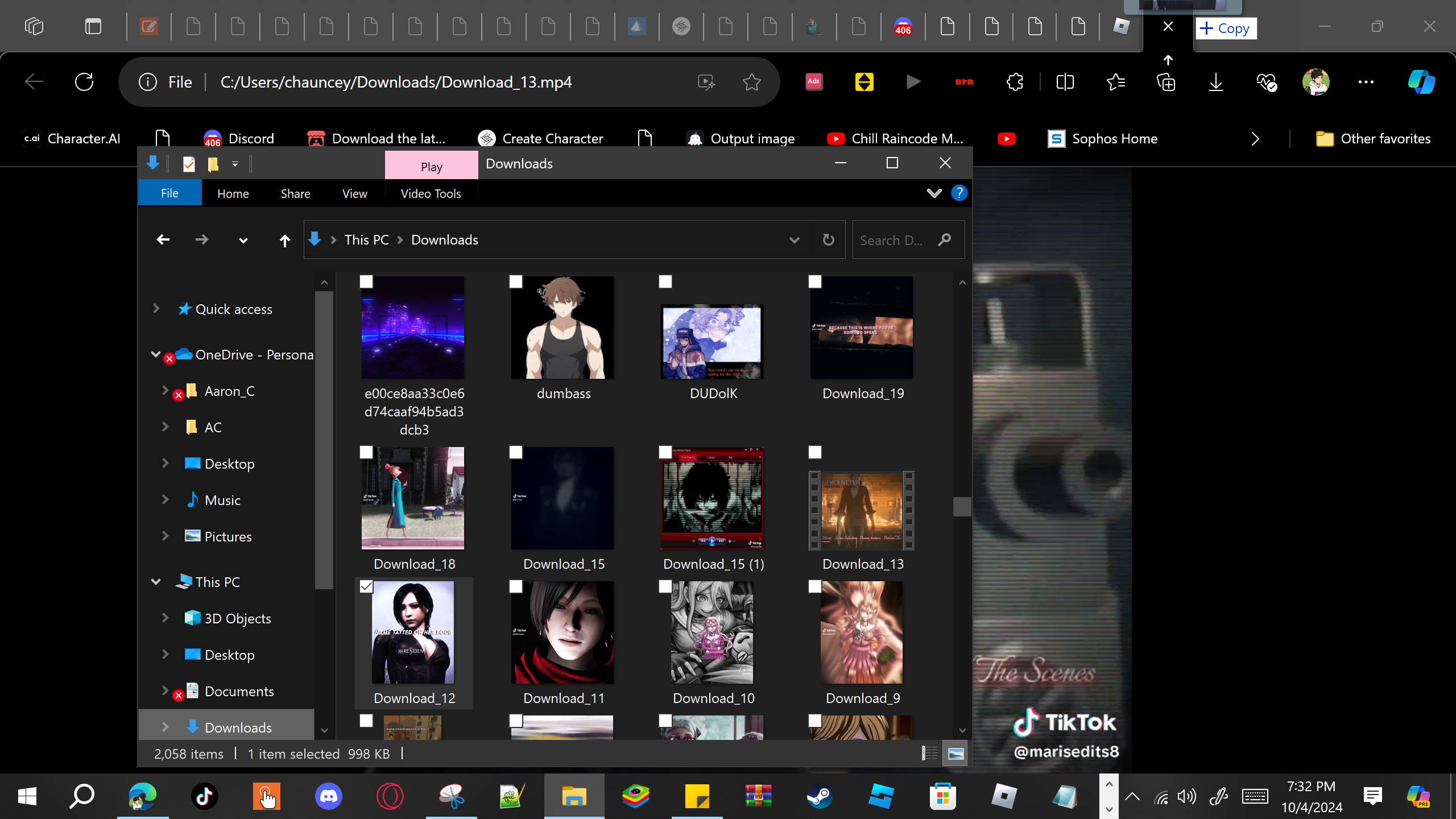
Task: Open Copilot in Edge toolbar
Action: [x=1421, y=82]
